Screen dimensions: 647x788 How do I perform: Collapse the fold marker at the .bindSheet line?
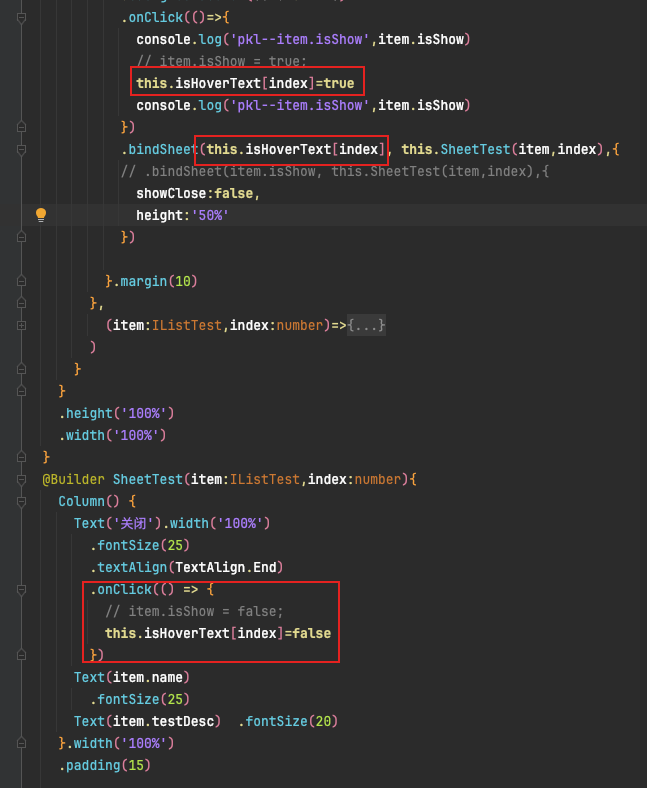pyautogui.click(x=22, y=149)
